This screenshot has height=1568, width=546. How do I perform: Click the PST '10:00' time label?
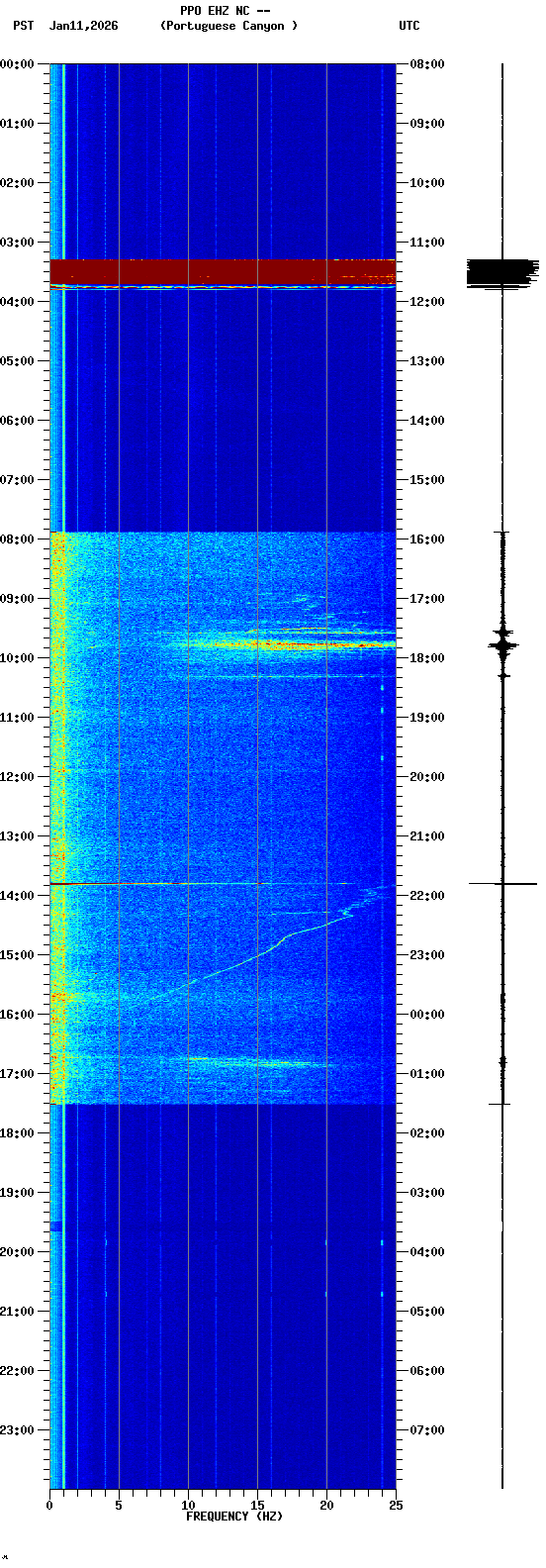coord(17,658)
